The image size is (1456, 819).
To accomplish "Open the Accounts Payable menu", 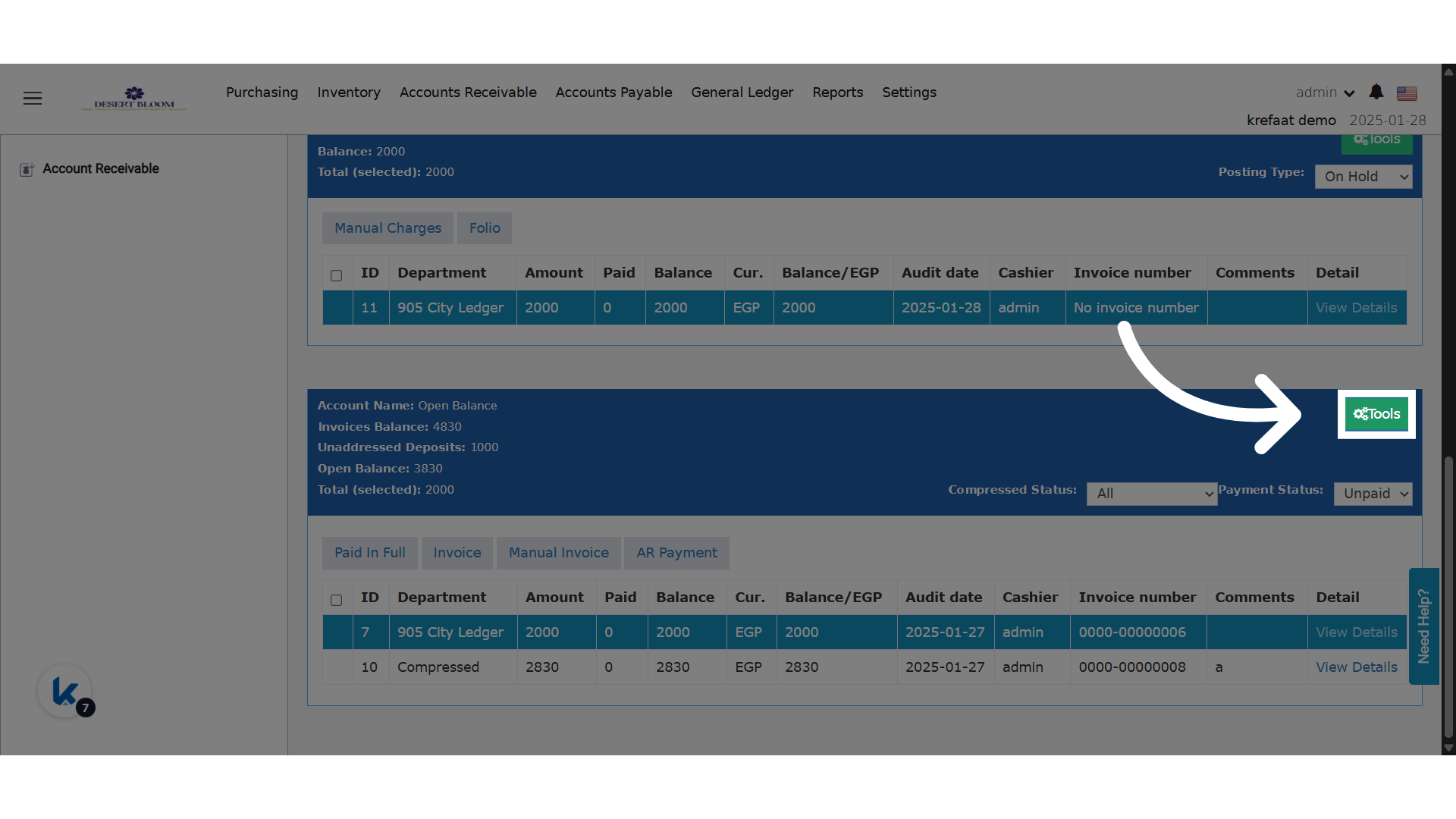I will [613, 93].
